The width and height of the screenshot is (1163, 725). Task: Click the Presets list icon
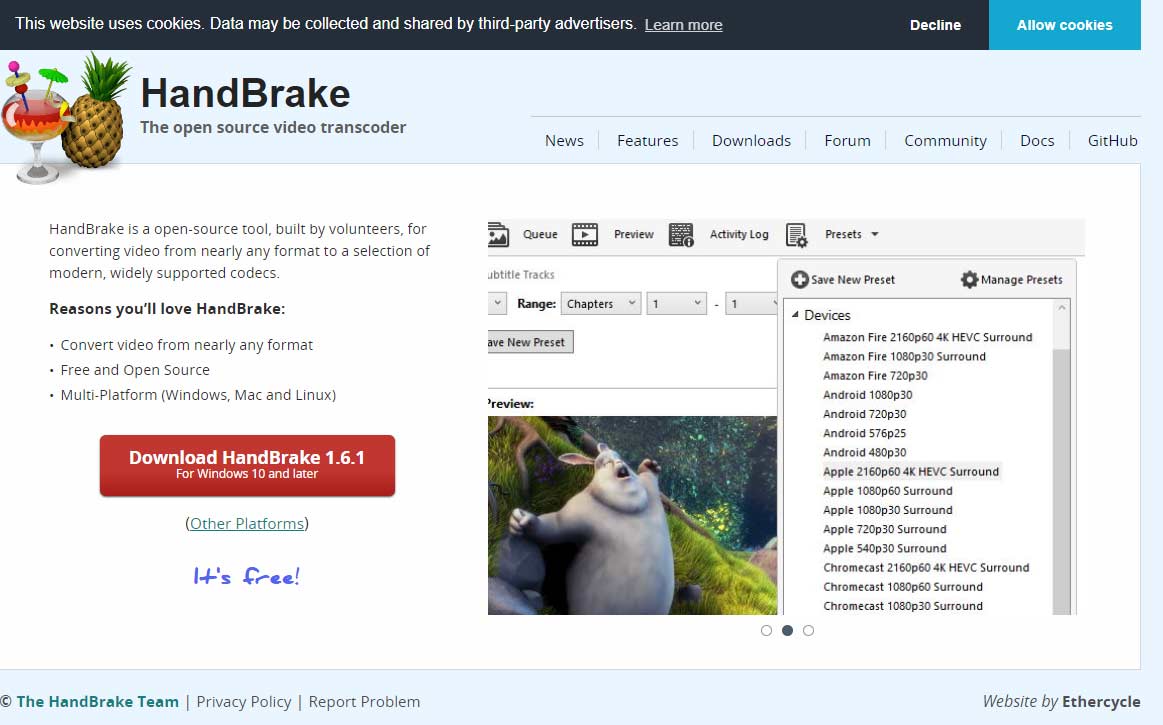797,234
